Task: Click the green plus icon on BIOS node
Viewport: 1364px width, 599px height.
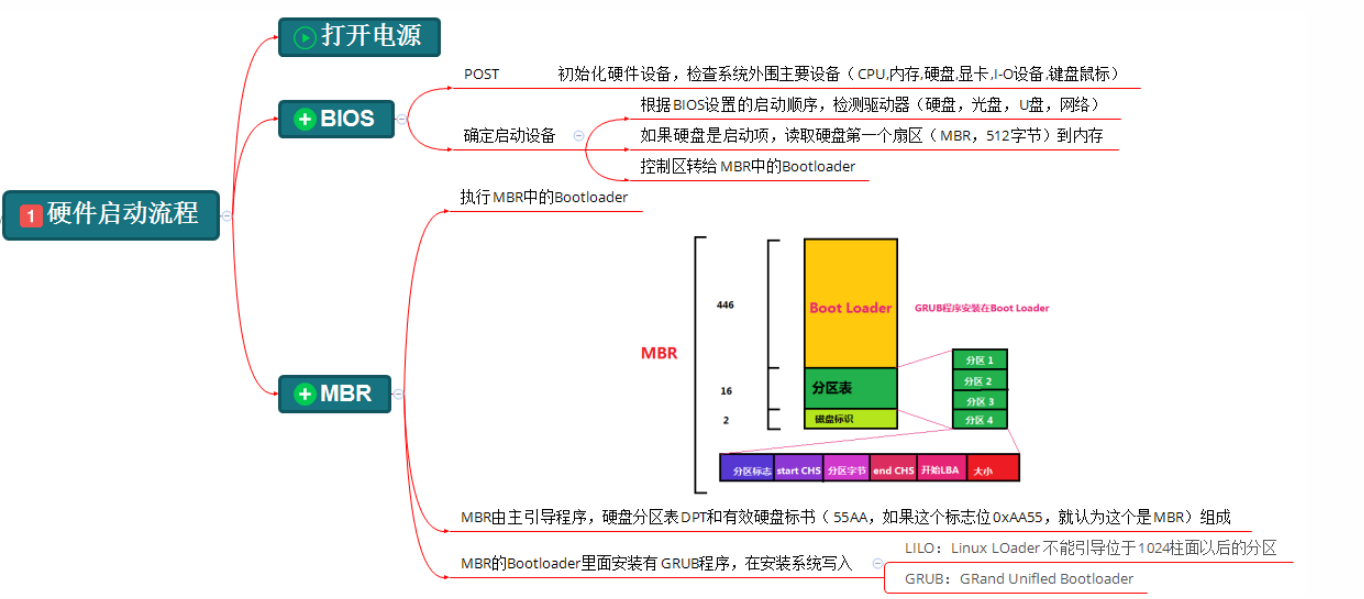Action: pos(305,119)
